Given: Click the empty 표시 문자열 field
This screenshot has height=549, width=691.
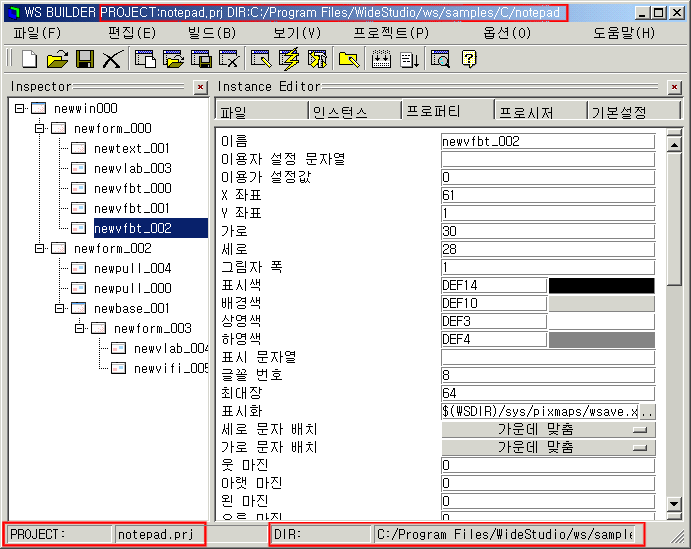Looking at the screenshot, I should point(548,357).
